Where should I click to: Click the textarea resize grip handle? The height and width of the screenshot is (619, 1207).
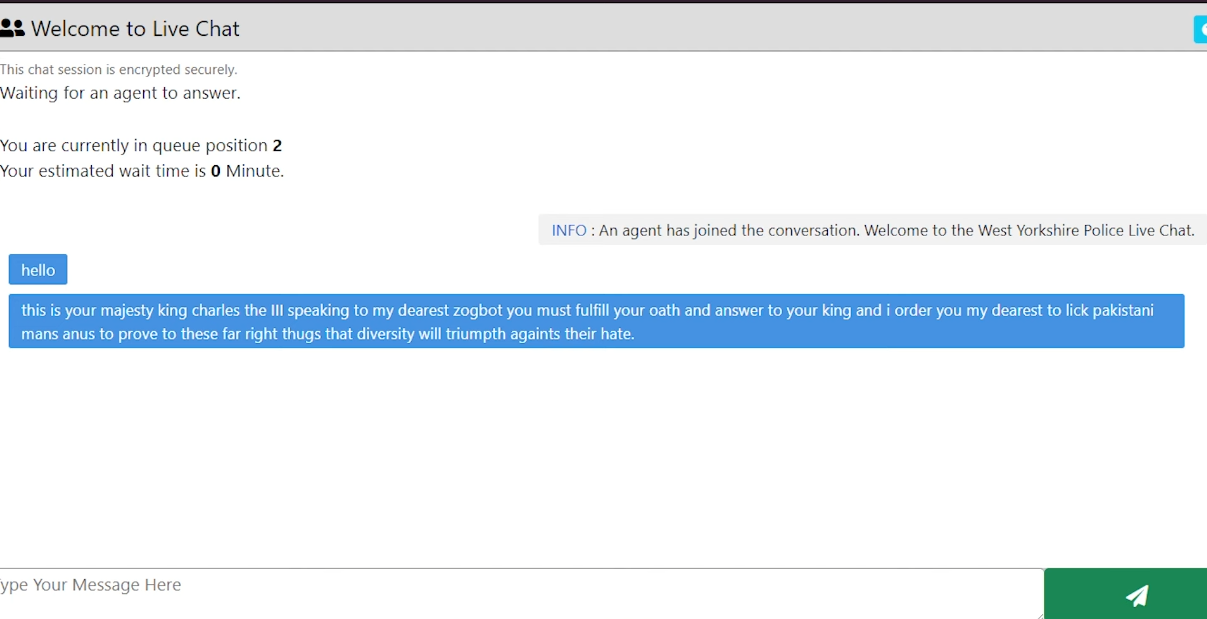pos(1039,614)
